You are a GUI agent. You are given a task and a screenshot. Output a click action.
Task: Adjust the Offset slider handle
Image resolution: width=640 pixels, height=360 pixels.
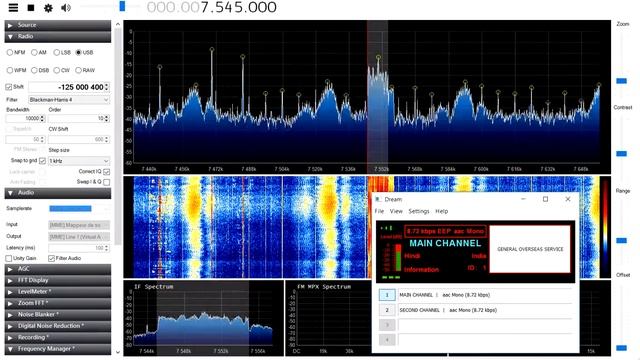click(622, 348)
